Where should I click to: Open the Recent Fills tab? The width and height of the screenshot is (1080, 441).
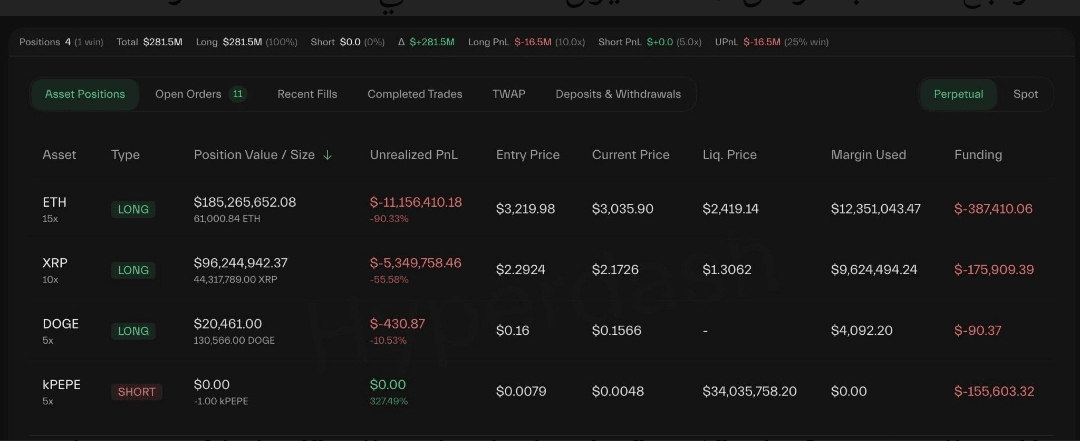pyautogui.click(x=307, y=94)
